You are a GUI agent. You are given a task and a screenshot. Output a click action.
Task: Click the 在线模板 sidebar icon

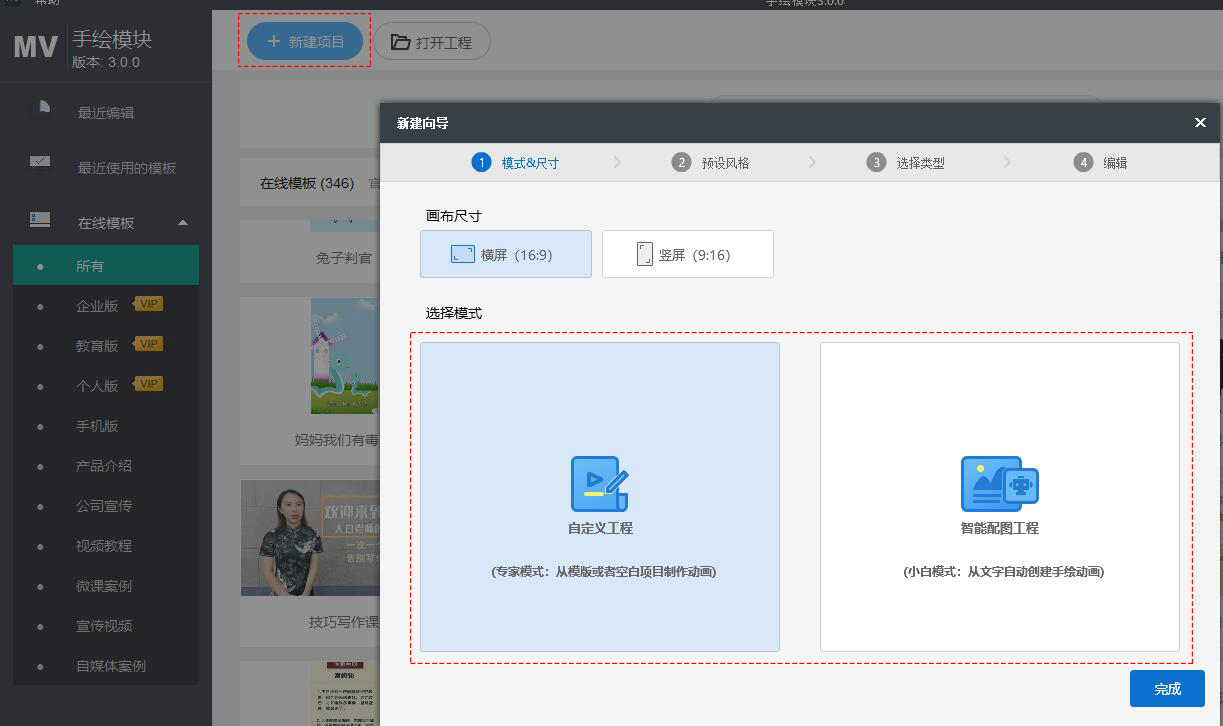41,219
